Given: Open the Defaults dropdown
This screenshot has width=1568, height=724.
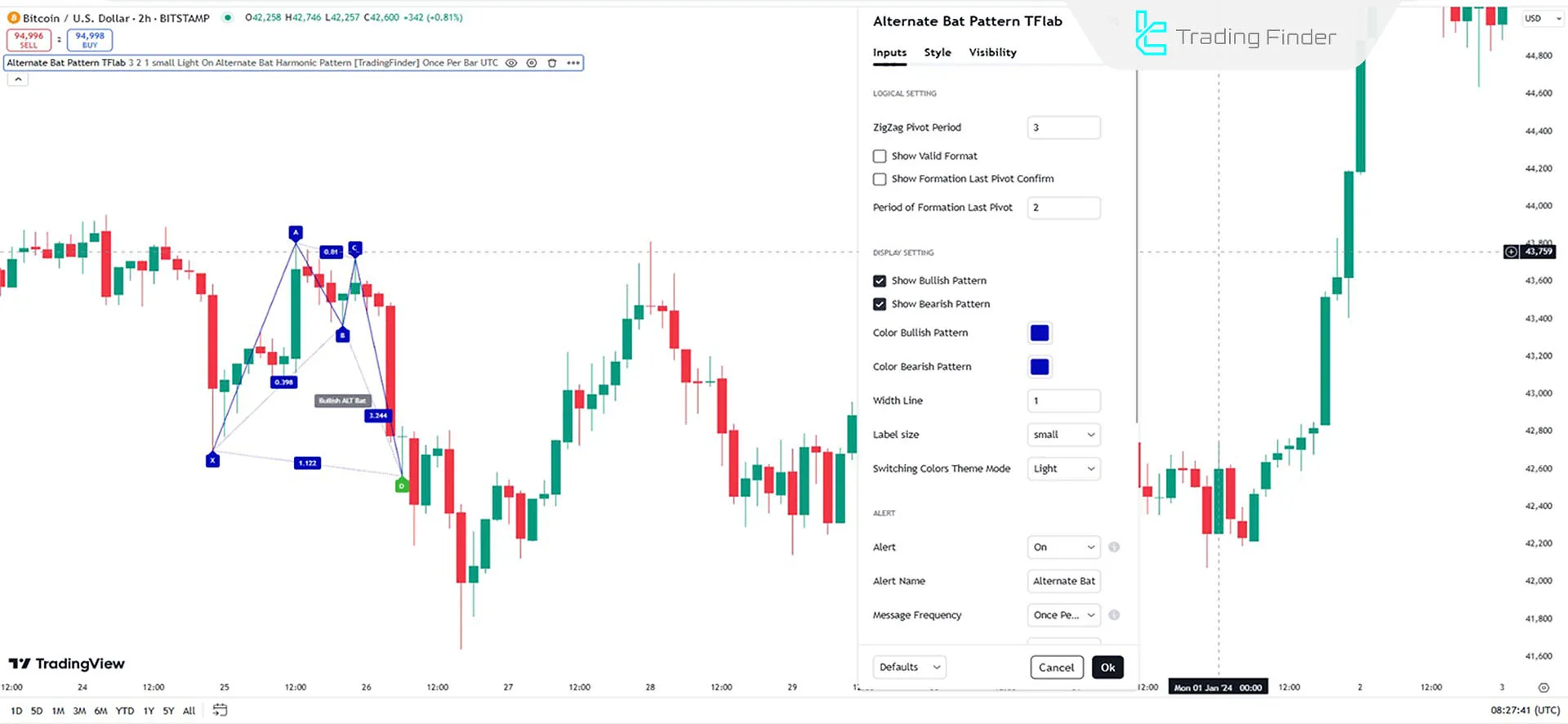Looking at the screenshot, I should (x=910, y=667).
